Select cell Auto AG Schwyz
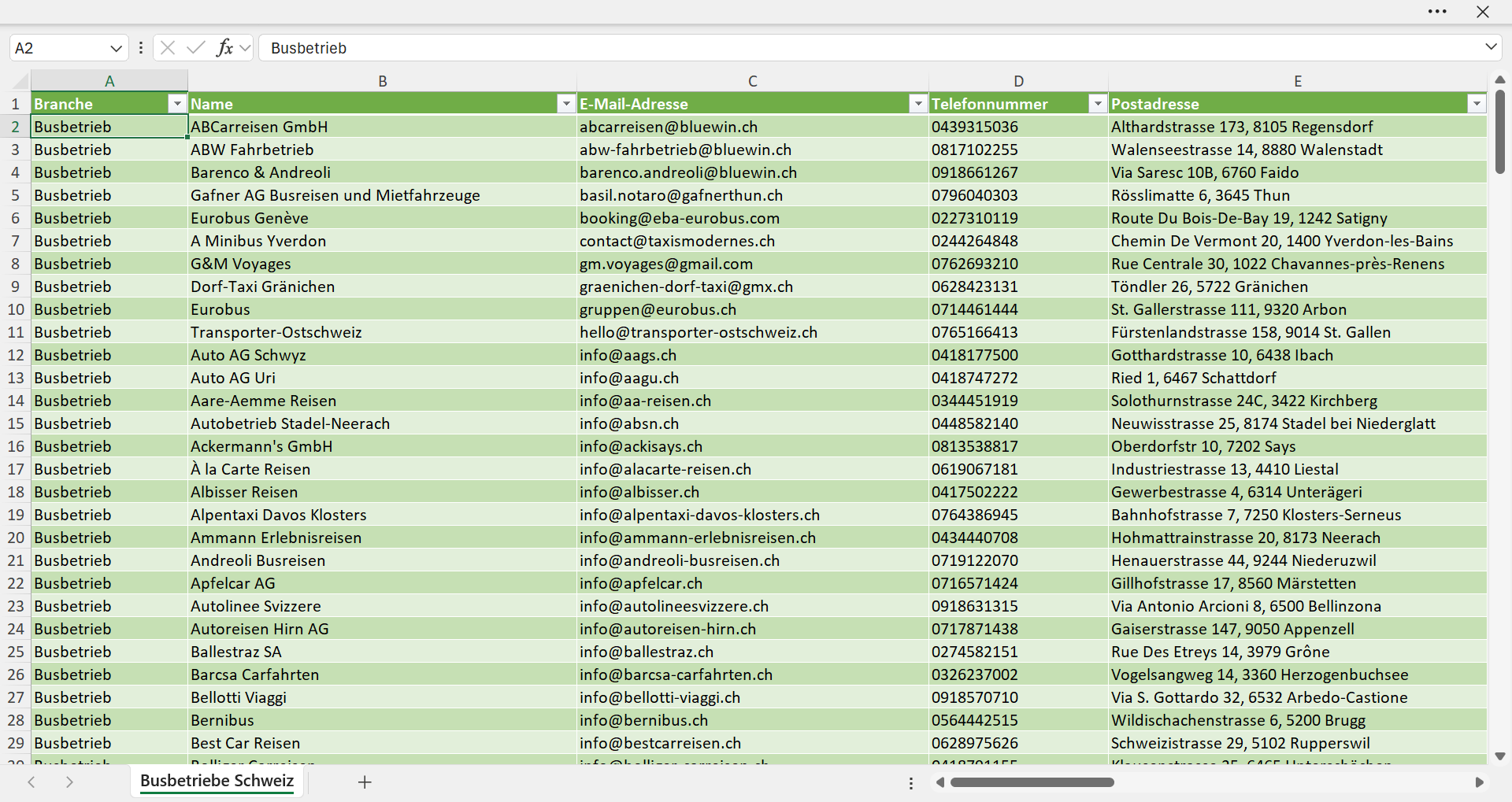This screenshot has width=1512, height=802. [383, 355]
